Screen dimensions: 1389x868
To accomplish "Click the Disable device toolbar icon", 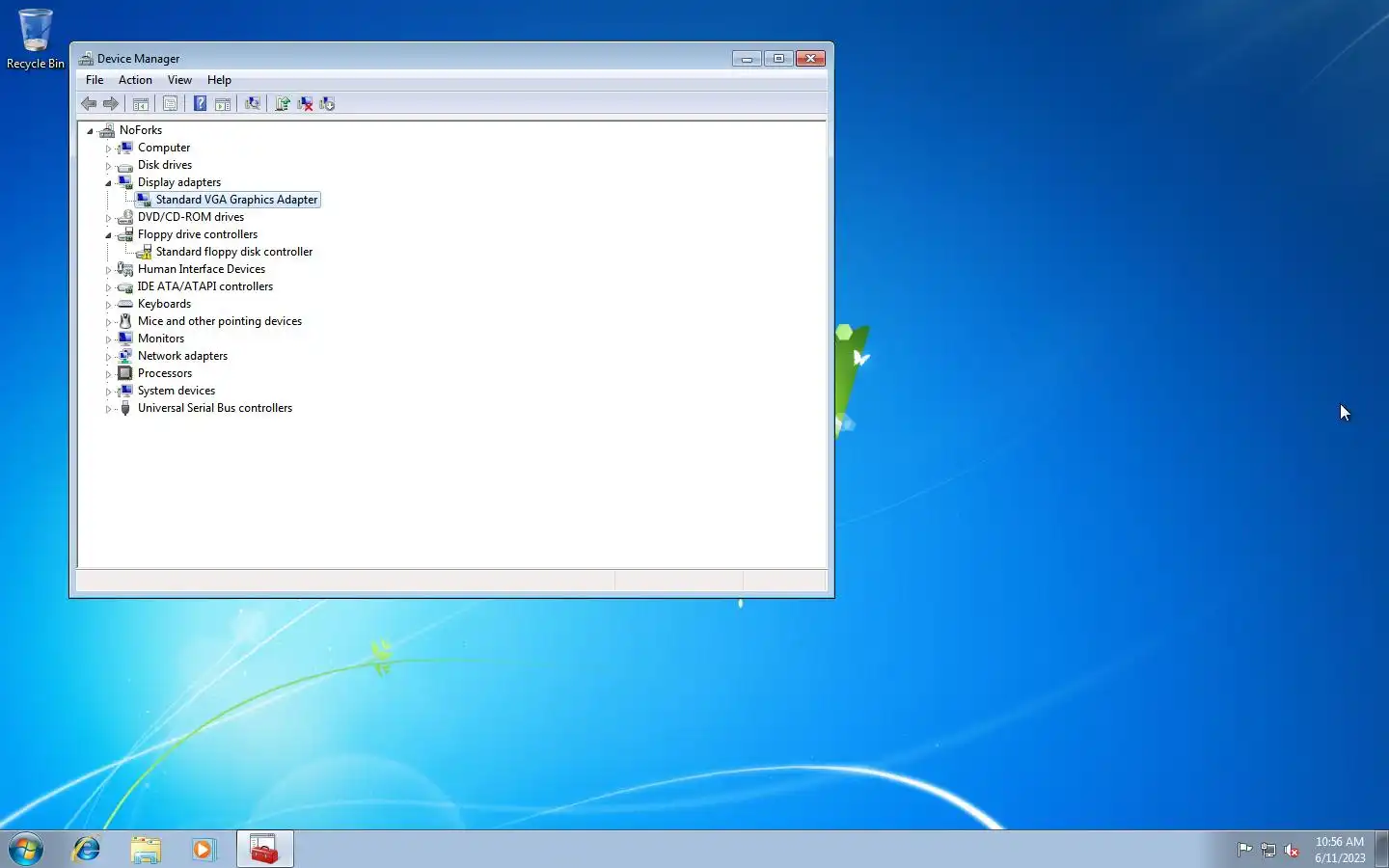I will (x=327, y=103).
